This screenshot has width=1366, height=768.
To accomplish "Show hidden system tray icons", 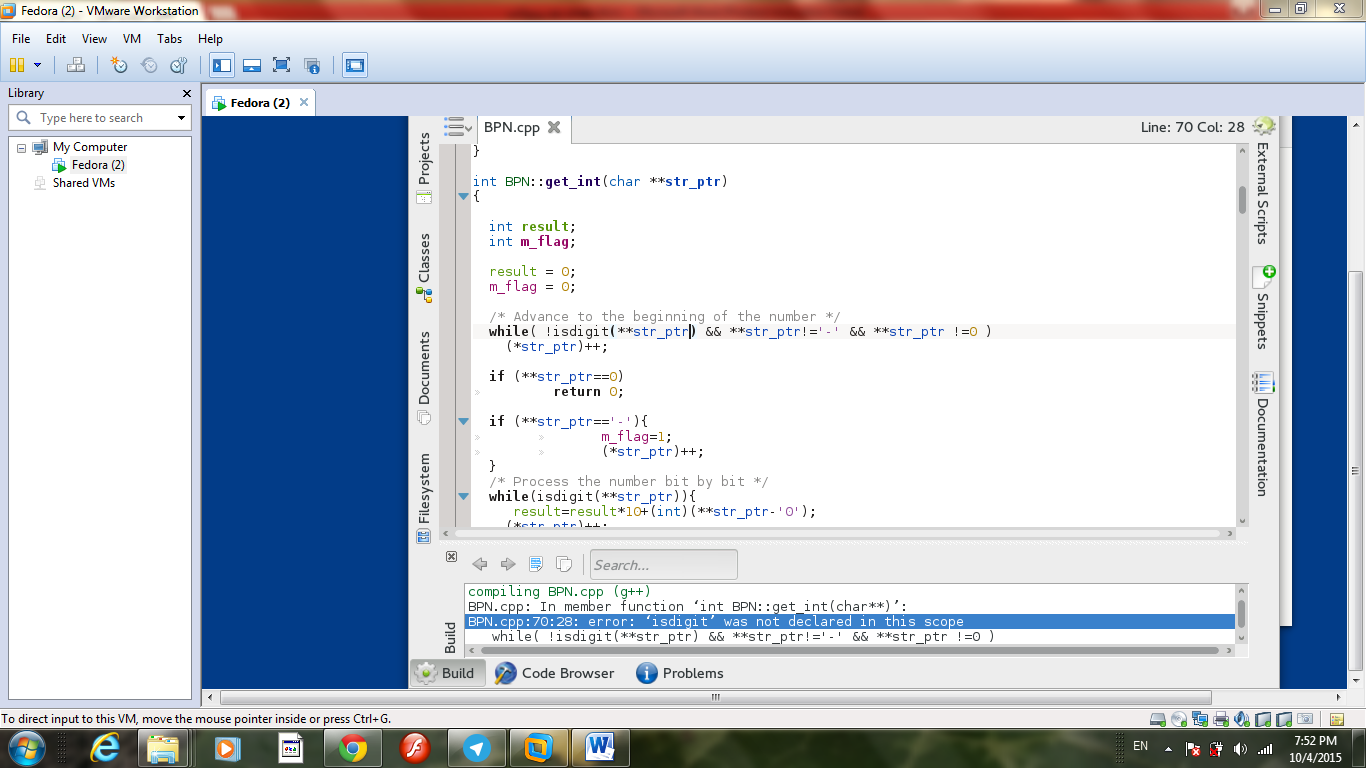I will pos(1167,747).
